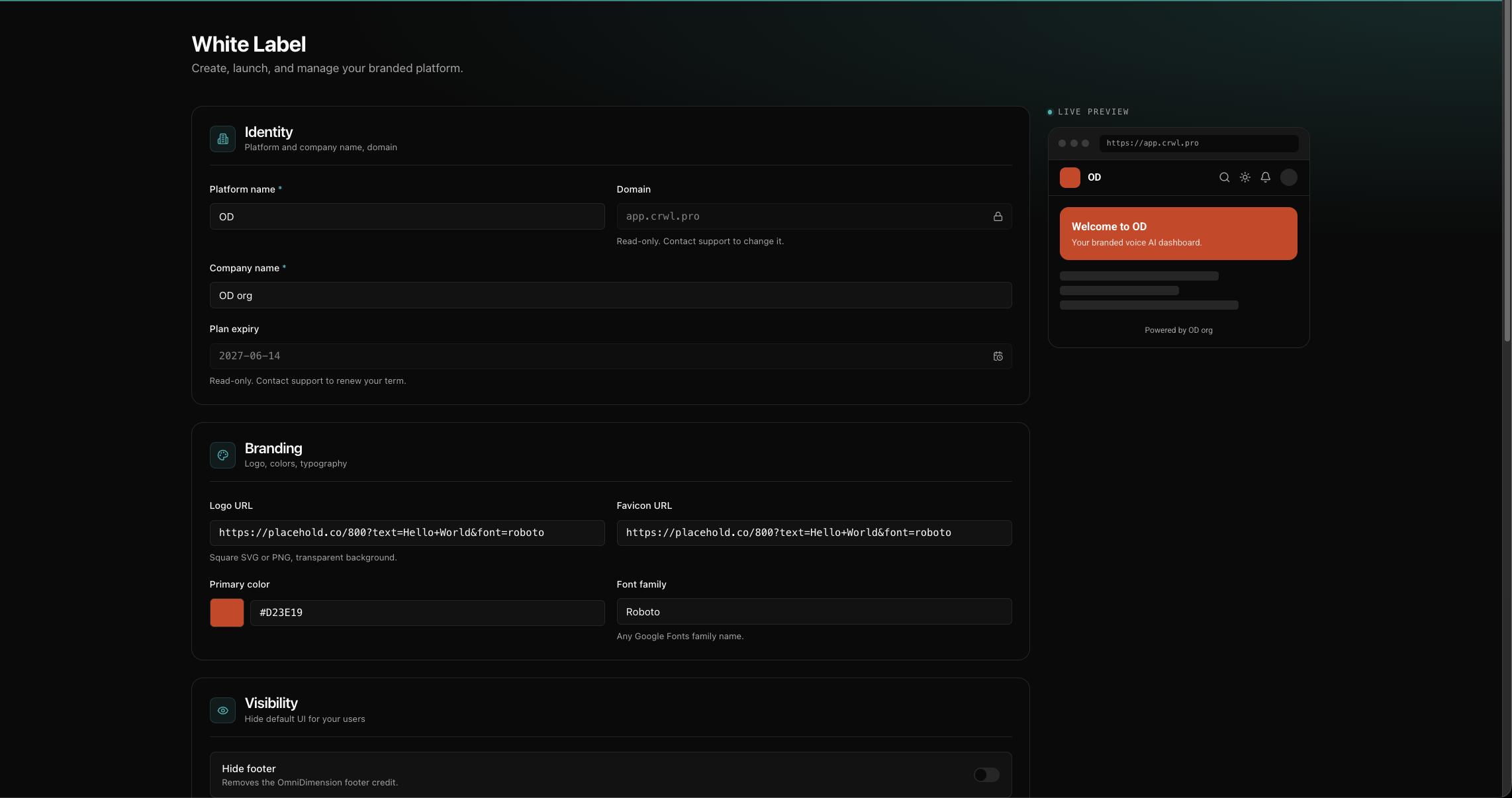Click the primary color hex field #D23E19
The image size is (1512, 798).
pos(428,613)
